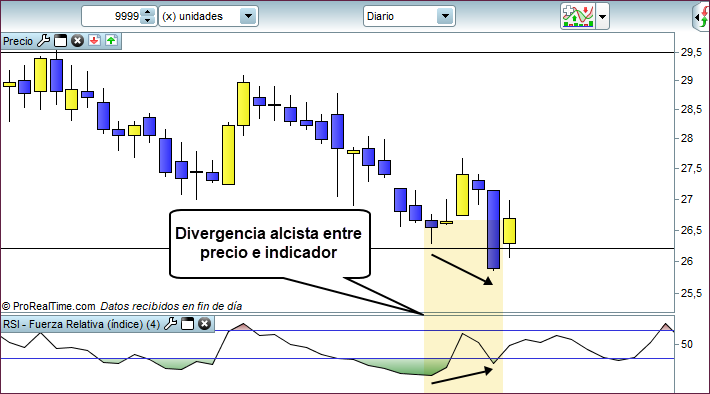The width and height of the screenshot is (710, 394).
Task: Click the 29,5 price axis label
Action: (x=691, y=53)
